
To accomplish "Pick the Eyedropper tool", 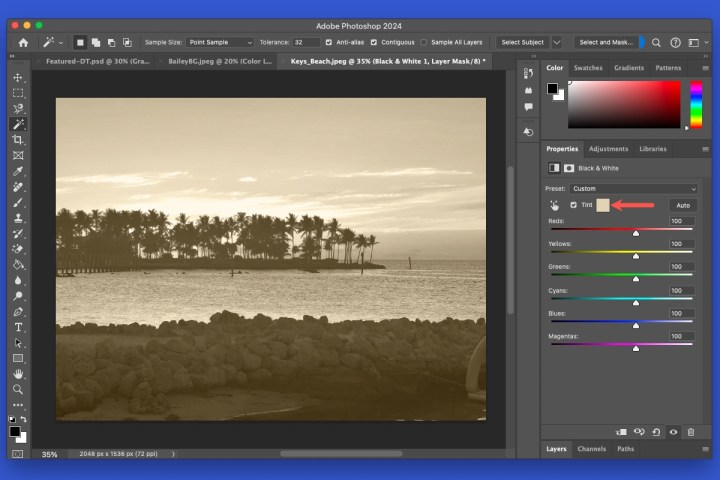I will (18, 171).
